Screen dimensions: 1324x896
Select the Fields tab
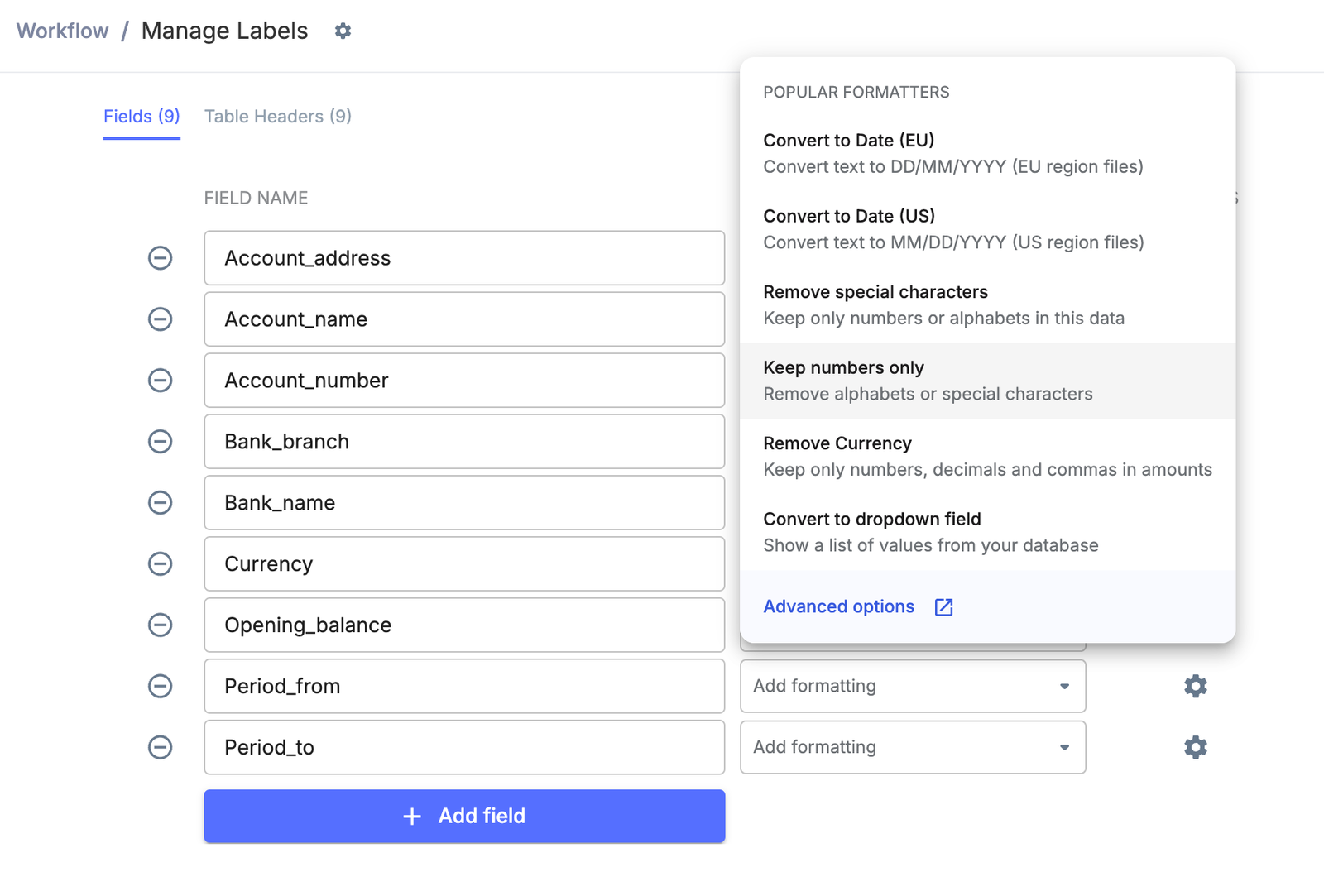click(142, 117)
